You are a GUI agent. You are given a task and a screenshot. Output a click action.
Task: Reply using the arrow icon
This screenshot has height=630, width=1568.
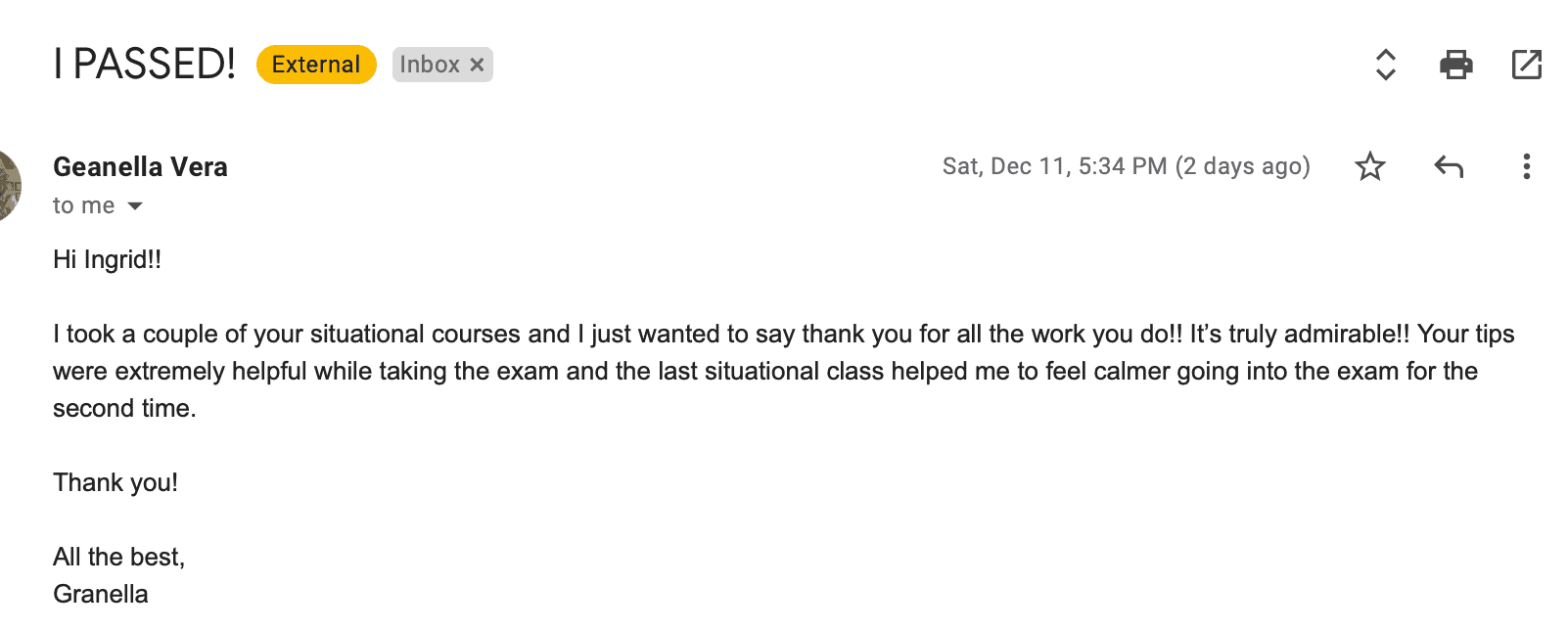[x=1449, y=166]
